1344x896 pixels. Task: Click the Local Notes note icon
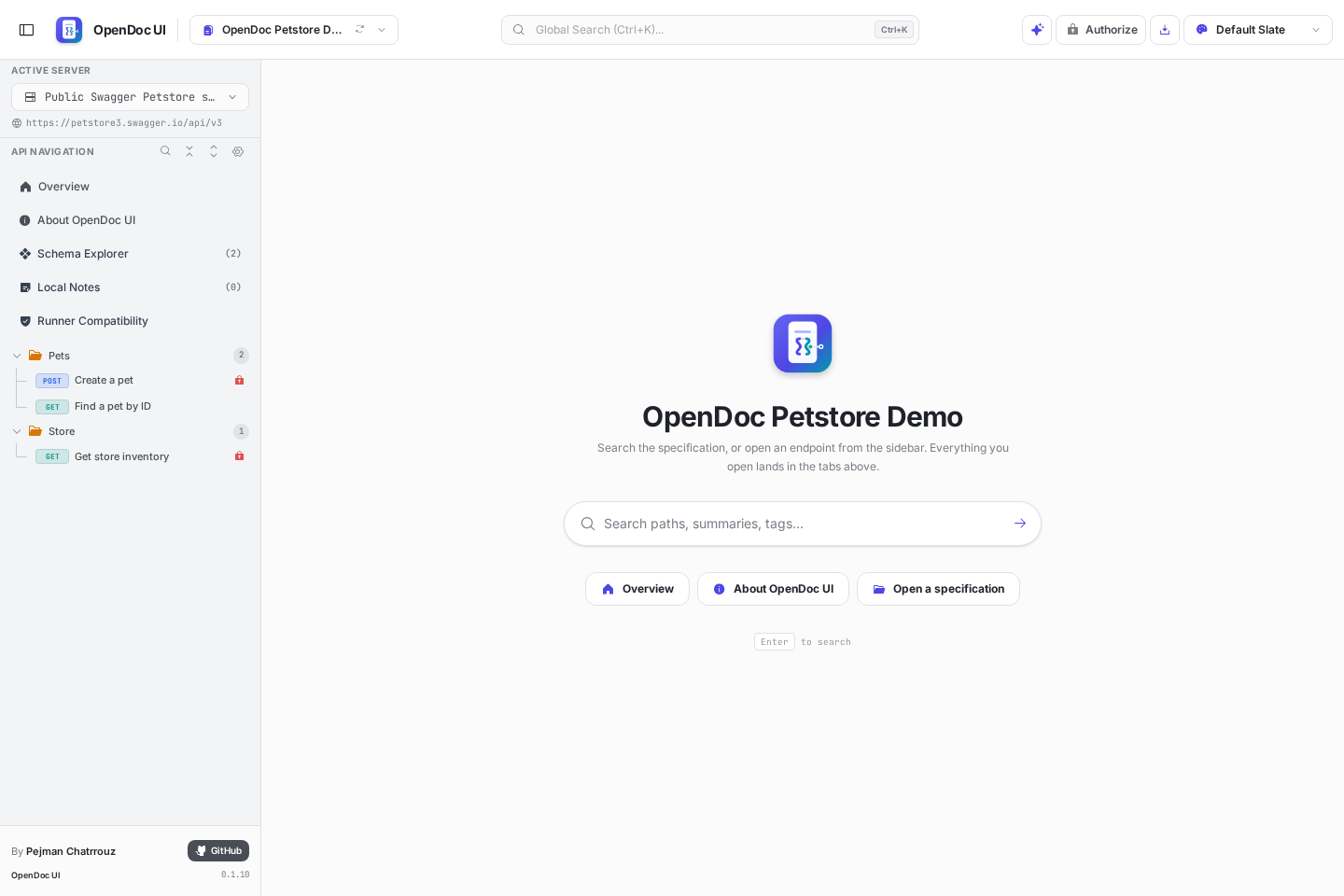tap(25, 287)
